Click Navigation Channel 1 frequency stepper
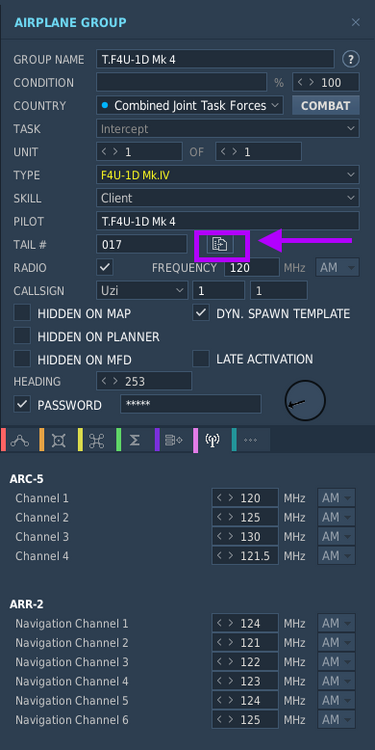This screenshot has width=375, height=750. (x=245, y=623)
